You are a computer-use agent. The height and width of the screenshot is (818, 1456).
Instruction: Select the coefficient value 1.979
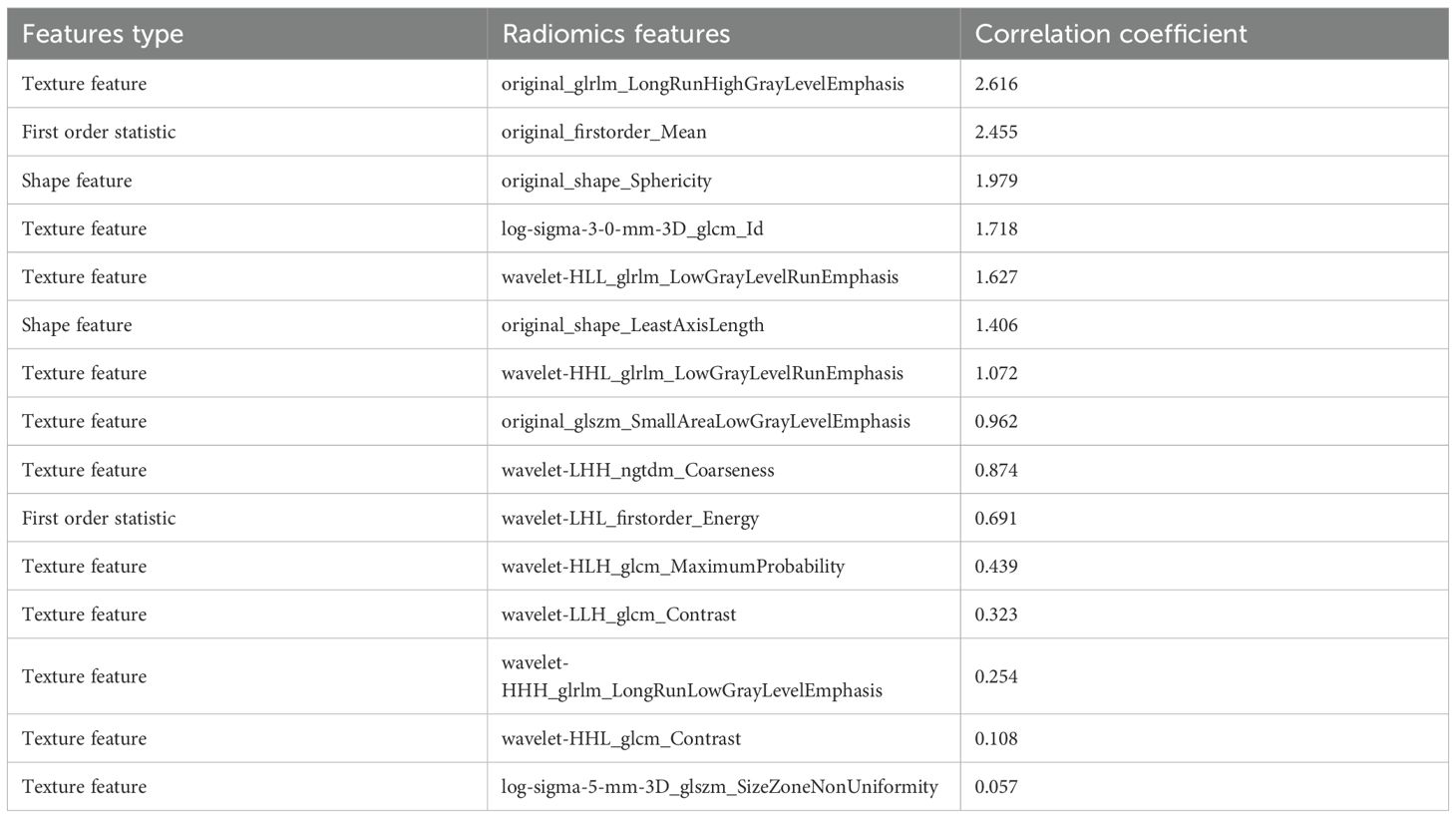pyautogui.click(x=996, y=181)
